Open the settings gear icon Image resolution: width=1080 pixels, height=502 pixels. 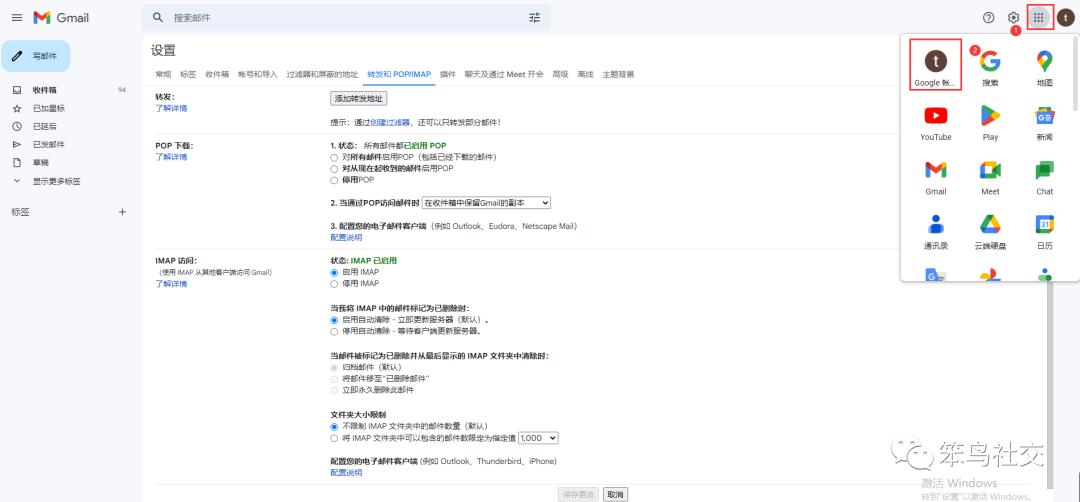(x=1013, y=17)
